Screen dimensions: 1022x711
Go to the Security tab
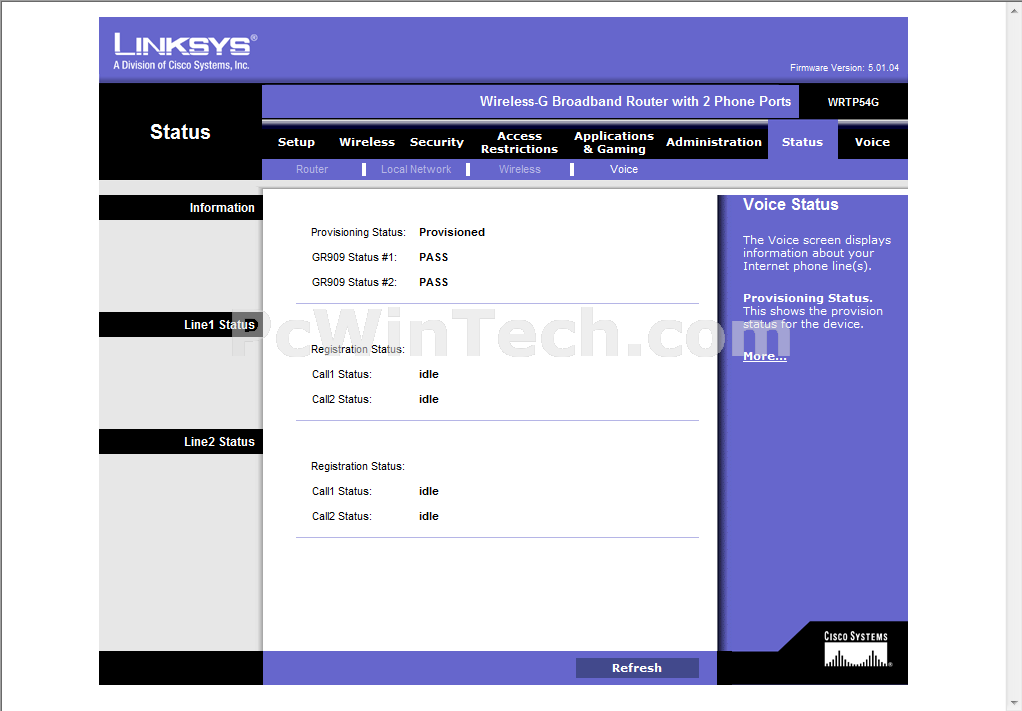click(x=437, y=142)
